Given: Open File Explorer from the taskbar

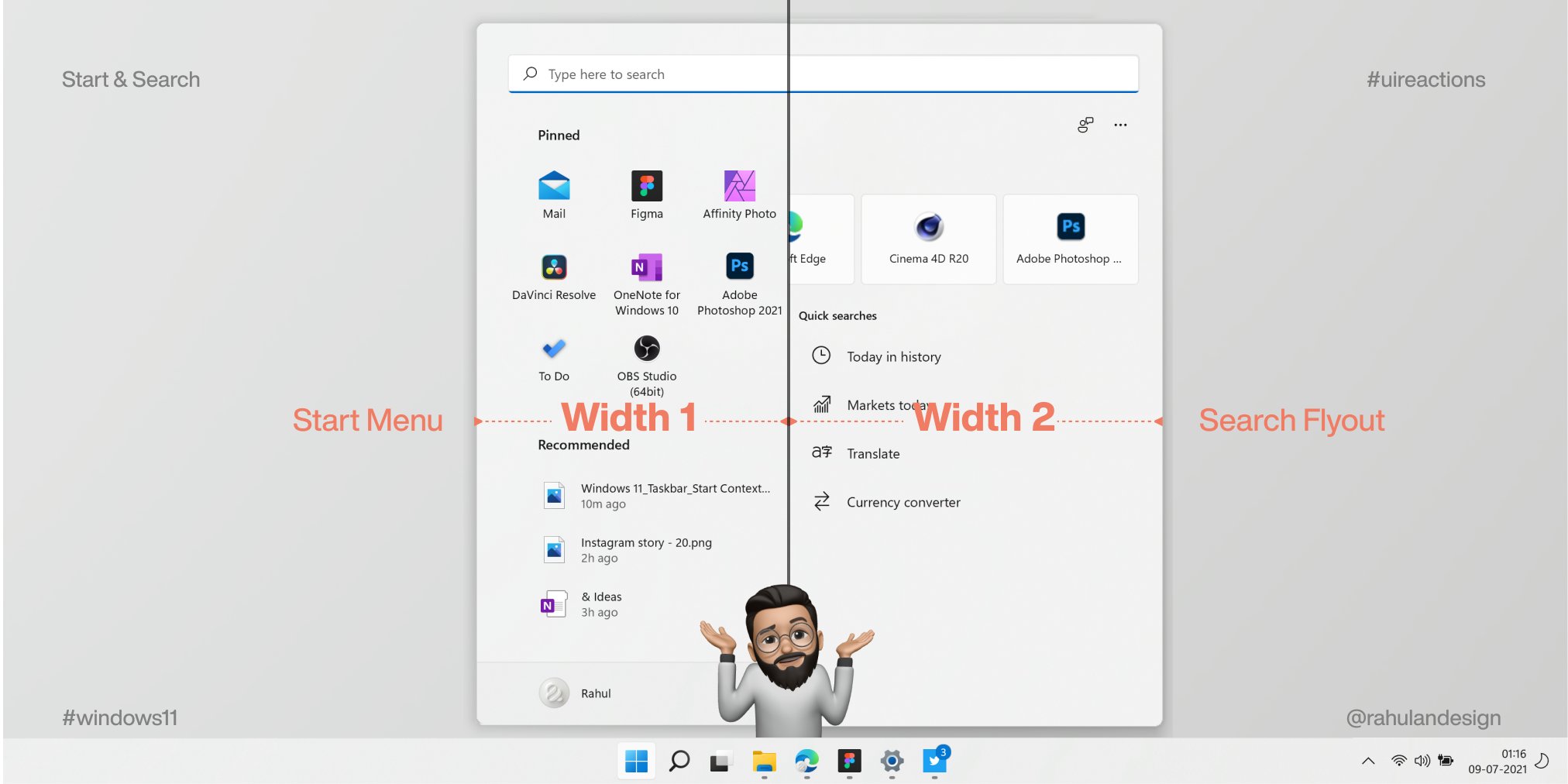Looking at the screenshot, I should (764, 762).
